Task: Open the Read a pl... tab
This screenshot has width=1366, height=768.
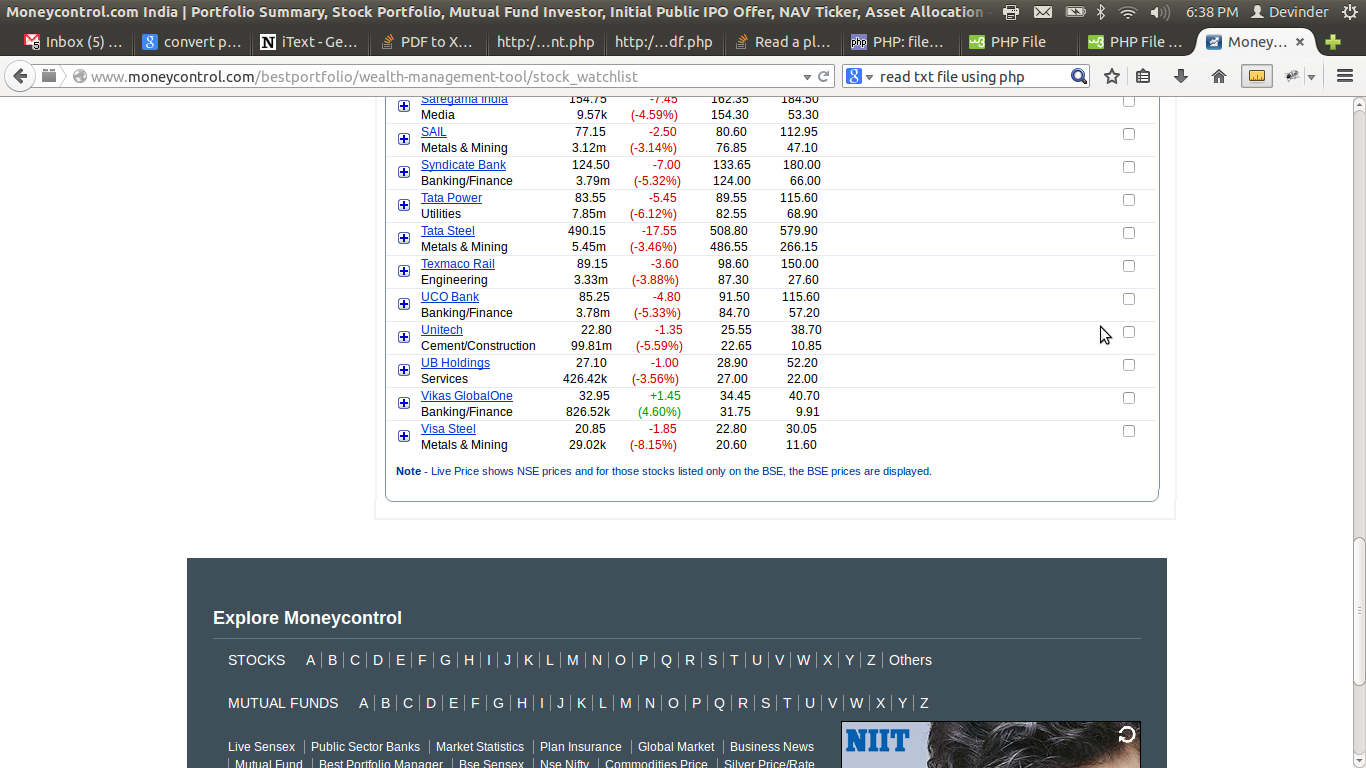Action: point(783,42)
